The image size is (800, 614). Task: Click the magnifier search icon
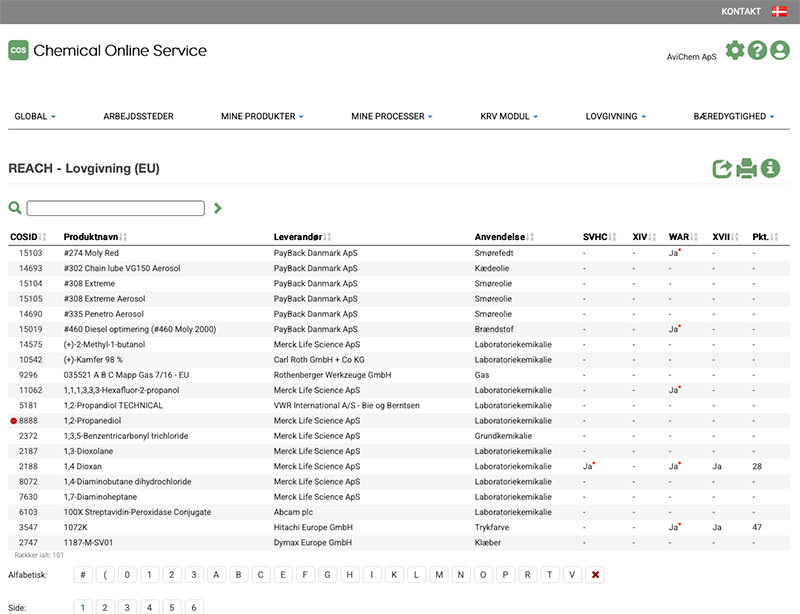pos(15,208)
